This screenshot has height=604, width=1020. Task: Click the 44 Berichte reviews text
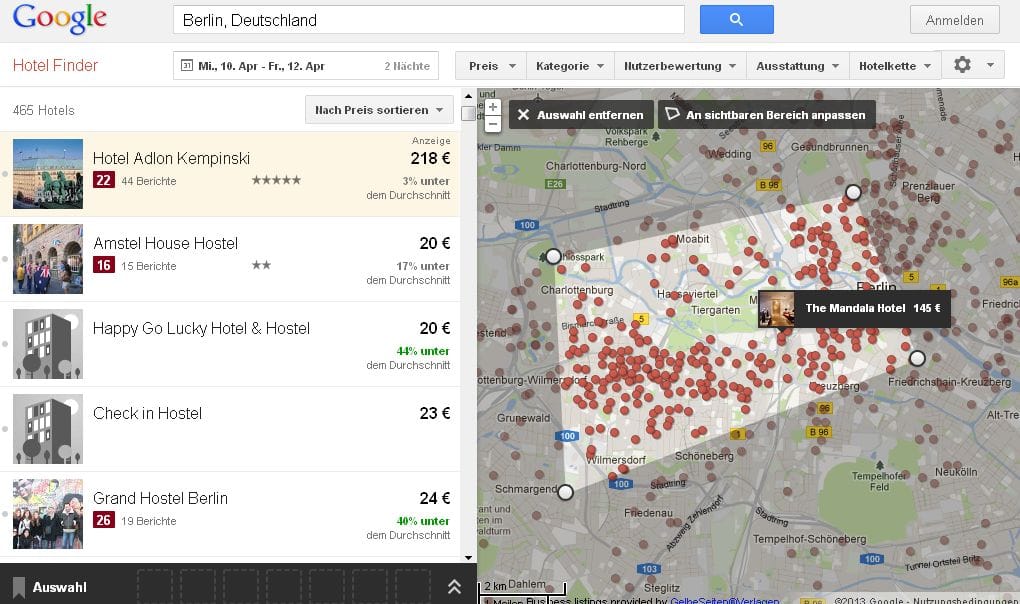(148, 181)
